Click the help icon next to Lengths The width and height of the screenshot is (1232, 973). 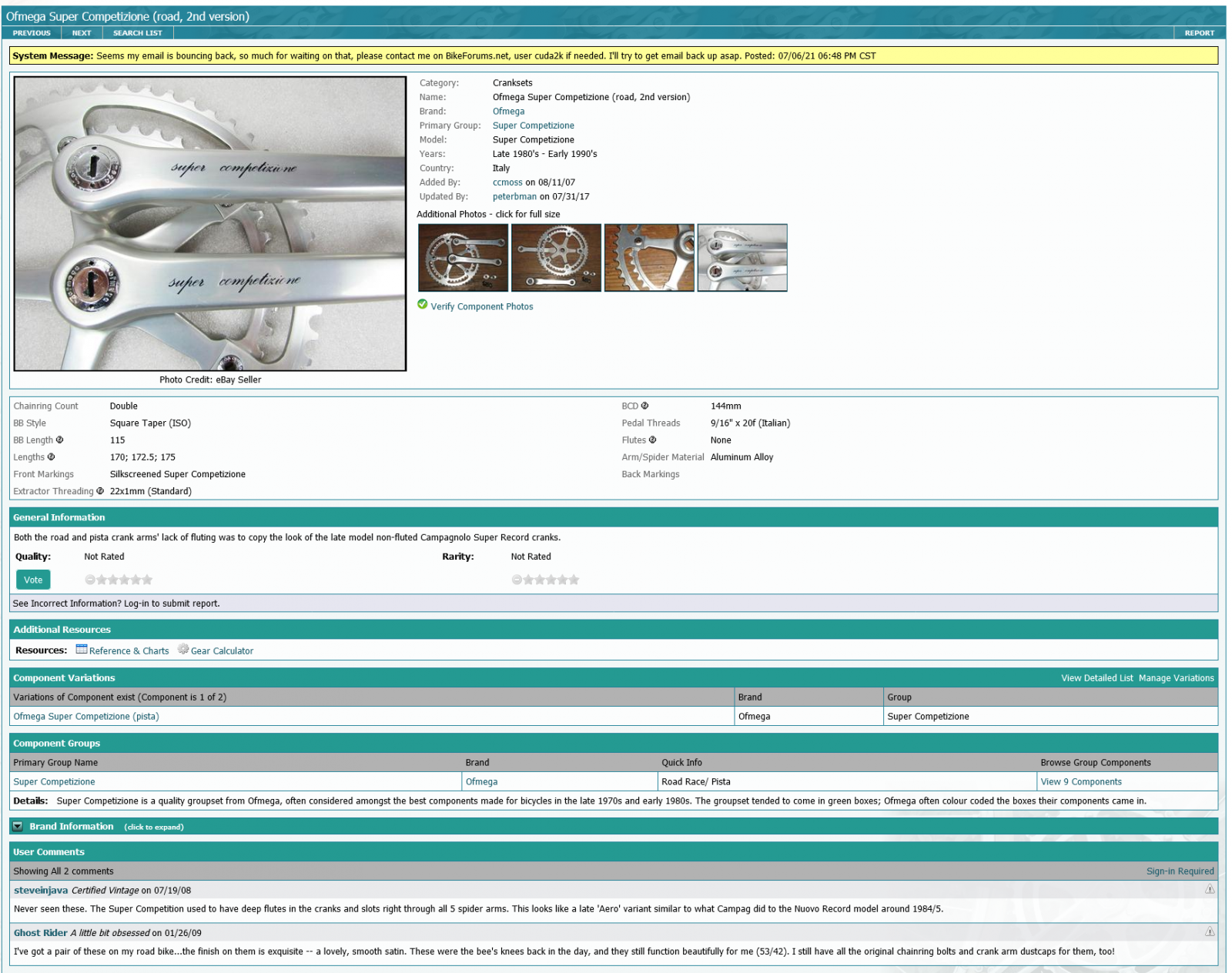point(52,457)
